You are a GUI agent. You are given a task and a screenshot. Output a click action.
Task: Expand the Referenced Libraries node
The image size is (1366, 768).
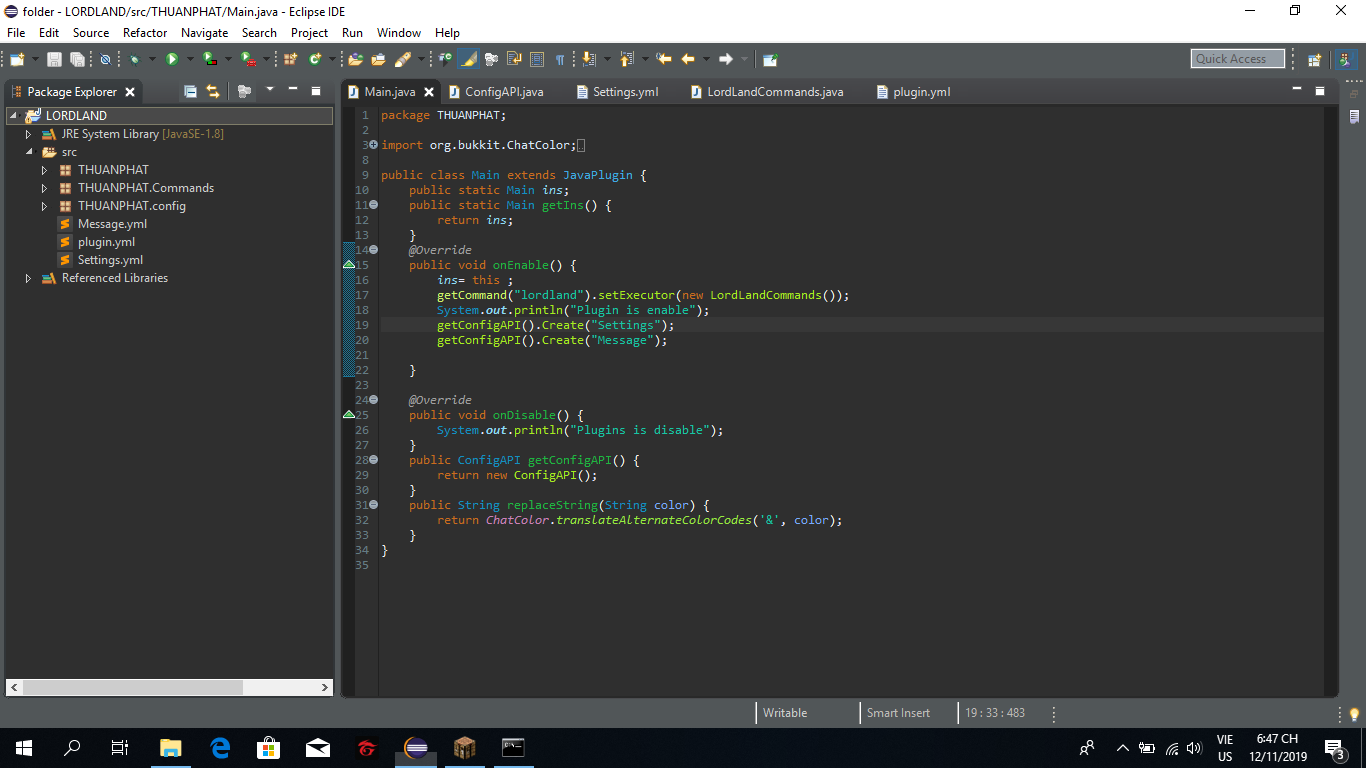click(29, 278)
